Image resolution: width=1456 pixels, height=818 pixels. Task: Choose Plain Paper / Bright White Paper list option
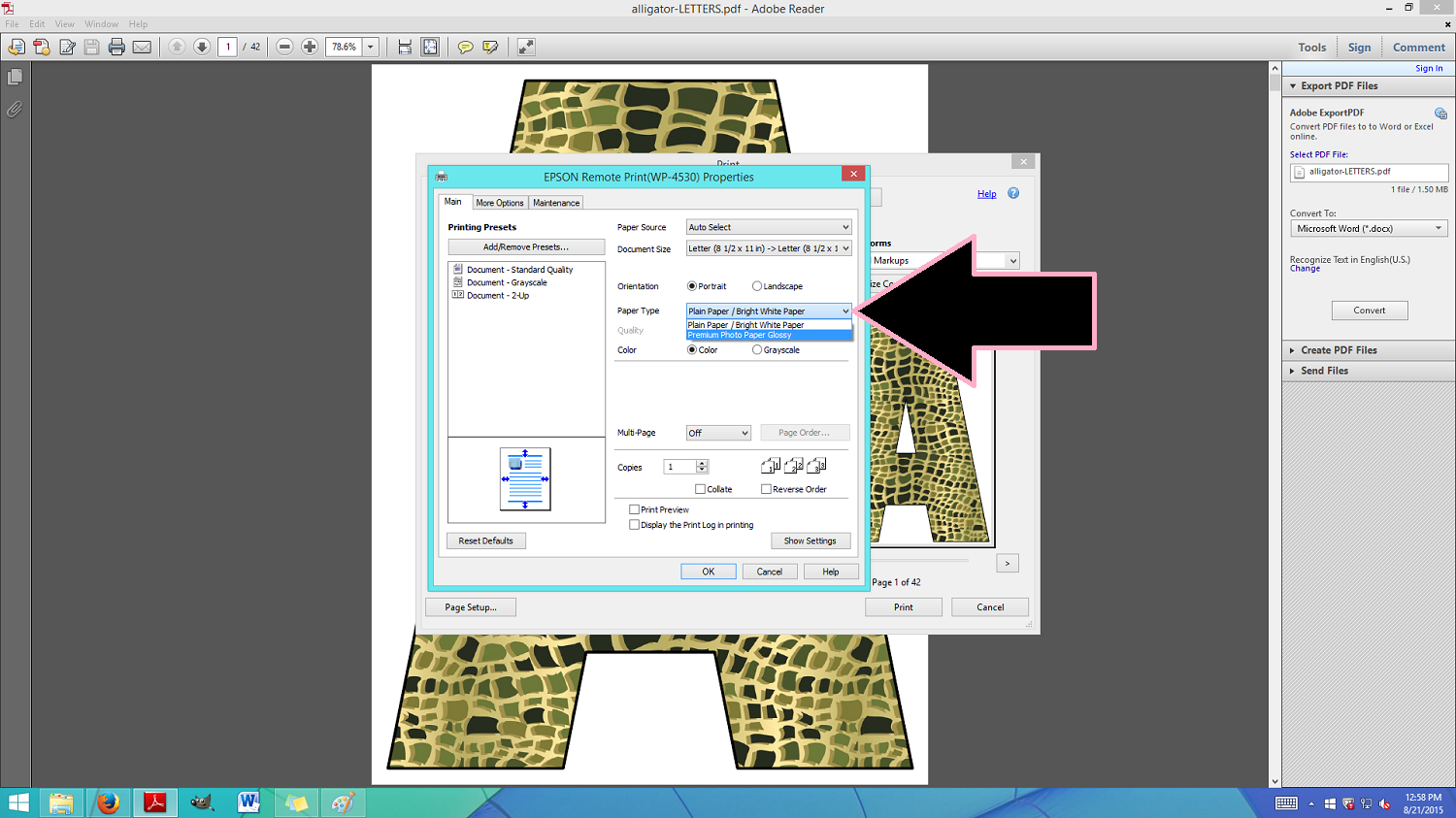coord(769,325)
